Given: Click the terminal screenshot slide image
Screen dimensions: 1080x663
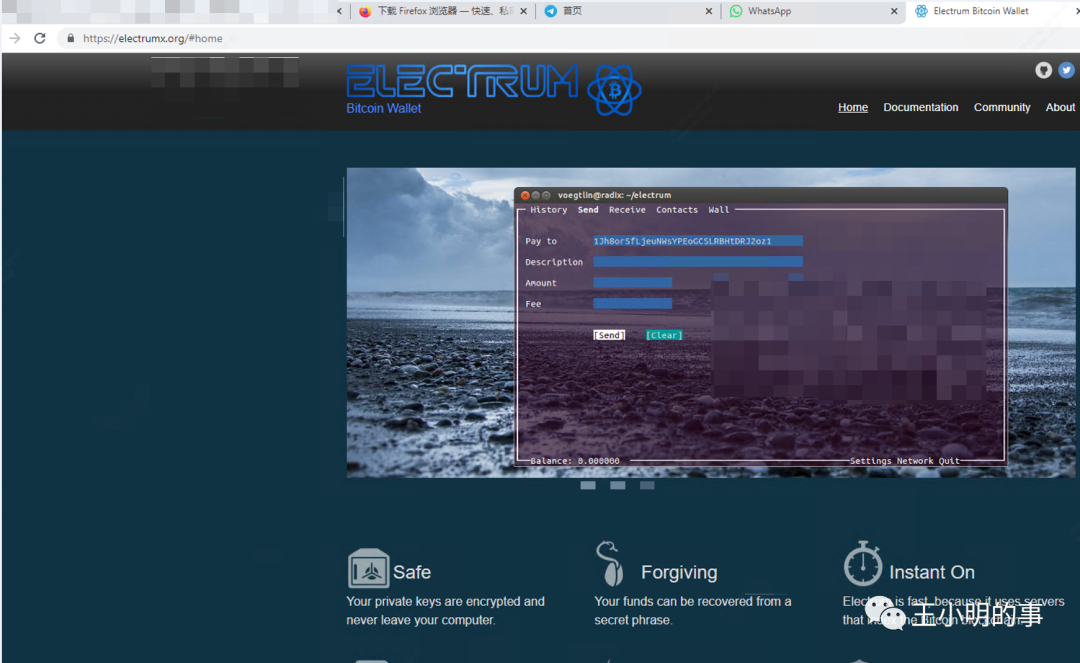Looking at the screenshot, I should (711, 322).
